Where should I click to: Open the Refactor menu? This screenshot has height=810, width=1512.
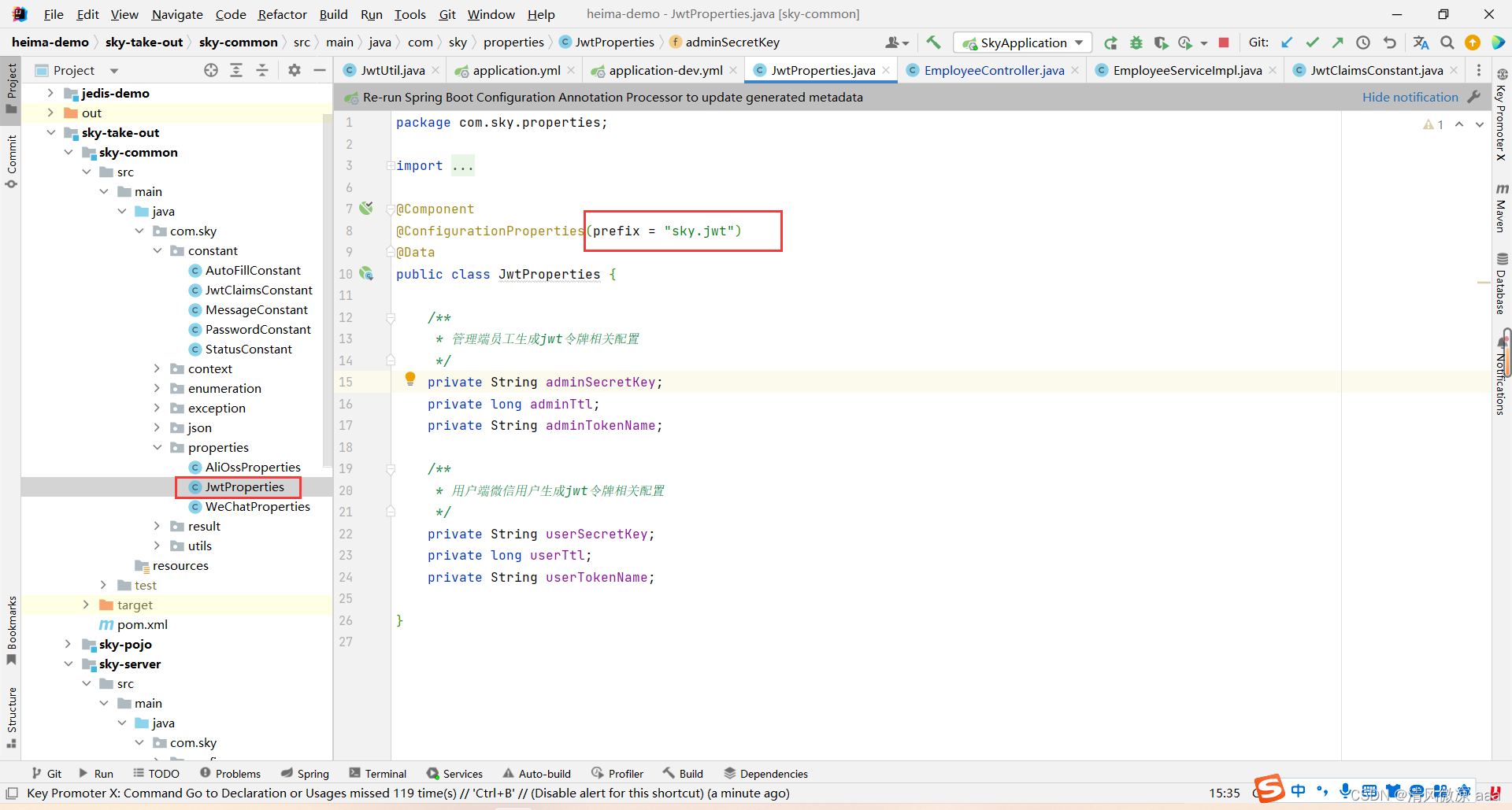(x=282, y=14)
